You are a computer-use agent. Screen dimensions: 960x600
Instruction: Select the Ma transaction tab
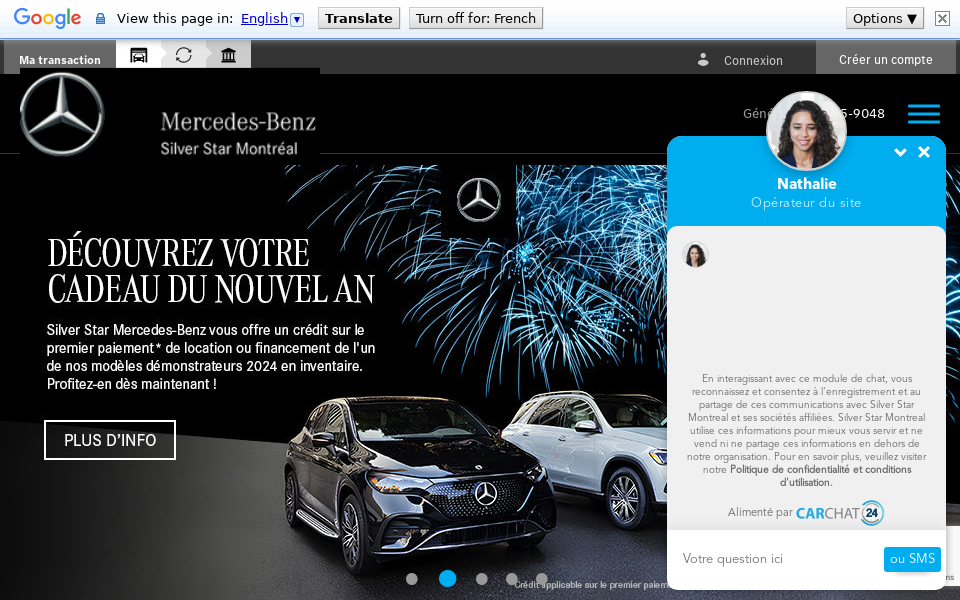coord(60,59)
